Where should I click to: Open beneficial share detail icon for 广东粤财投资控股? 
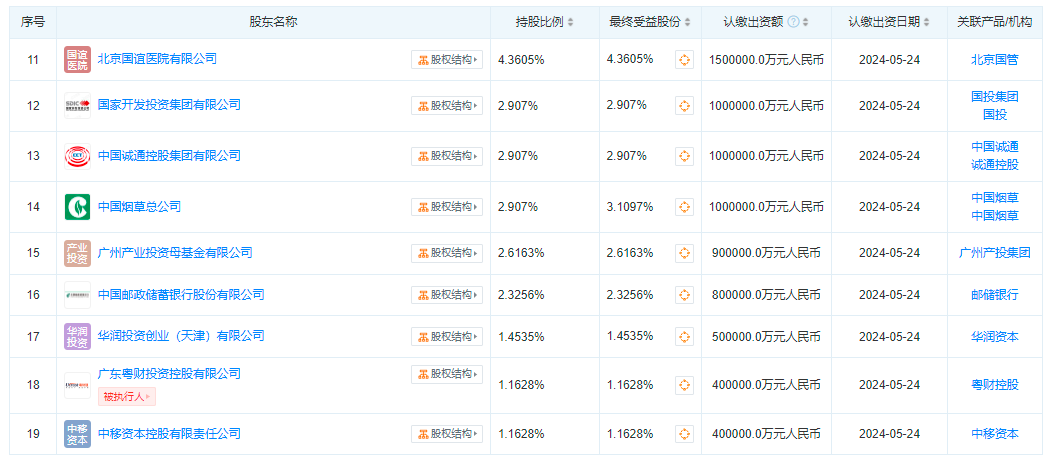click(x=684, y=385)
